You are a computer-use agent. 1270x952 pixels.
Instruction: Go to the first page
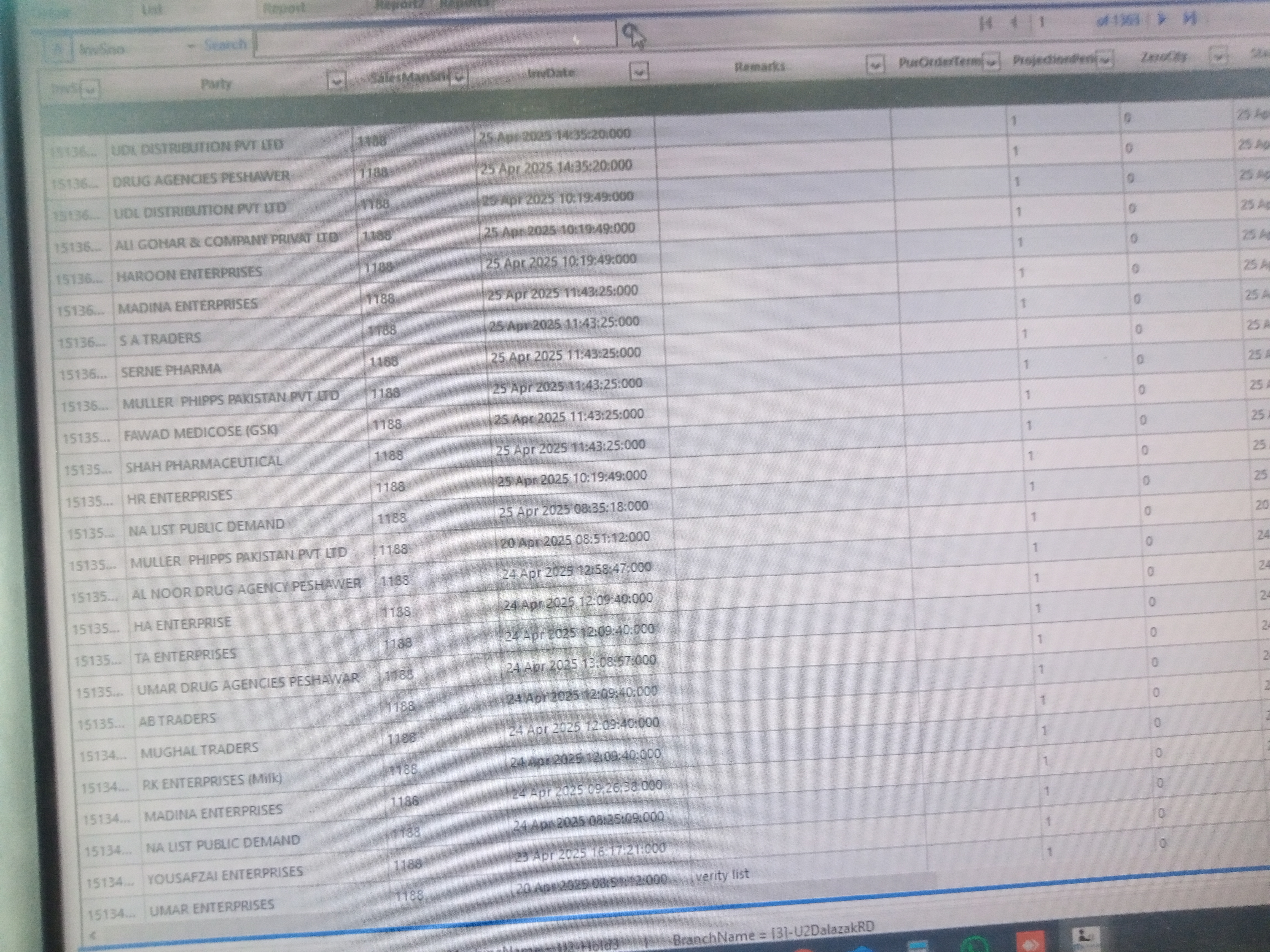(985, 23)
